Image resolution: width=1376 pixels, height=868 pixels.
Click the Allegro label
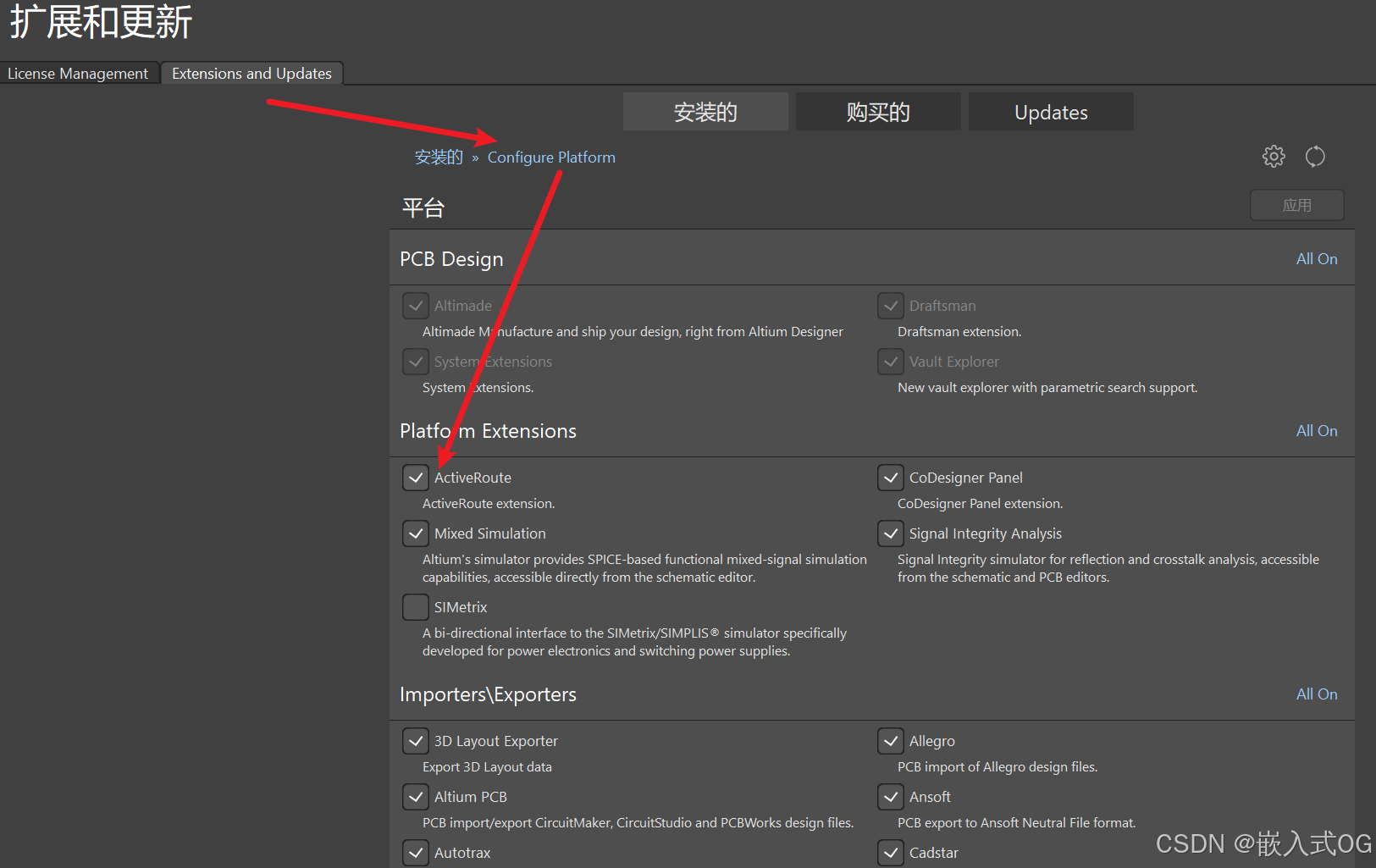[x=932, y=741]
